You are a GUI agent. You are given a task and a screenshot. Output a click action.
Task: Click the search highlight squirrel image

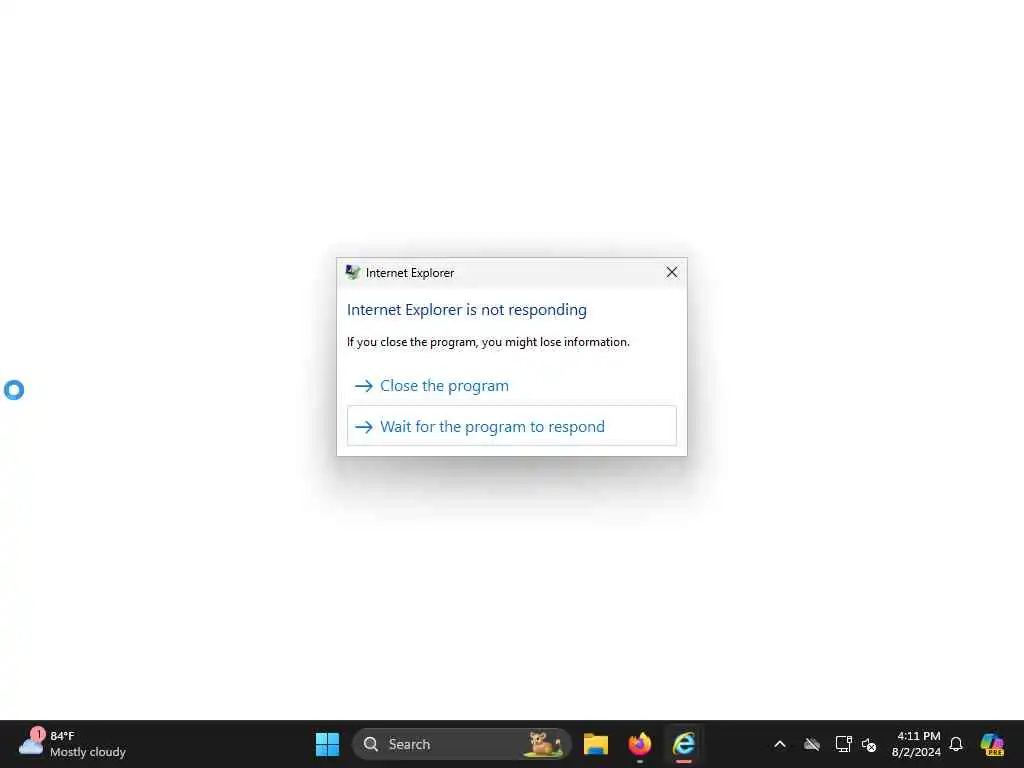click(545, 744)
